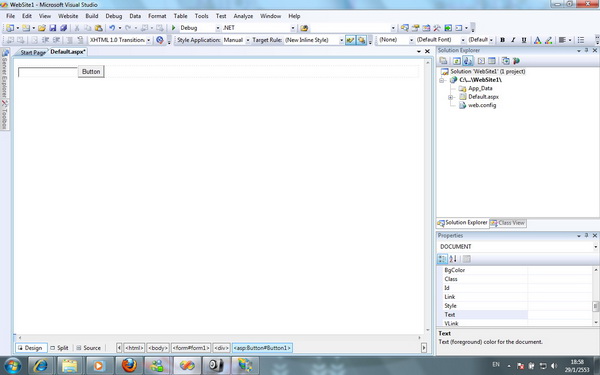Click the Check Accessibility icon beside XHTML dropdown
600x375 pixels.
click(x=160, y=40)
